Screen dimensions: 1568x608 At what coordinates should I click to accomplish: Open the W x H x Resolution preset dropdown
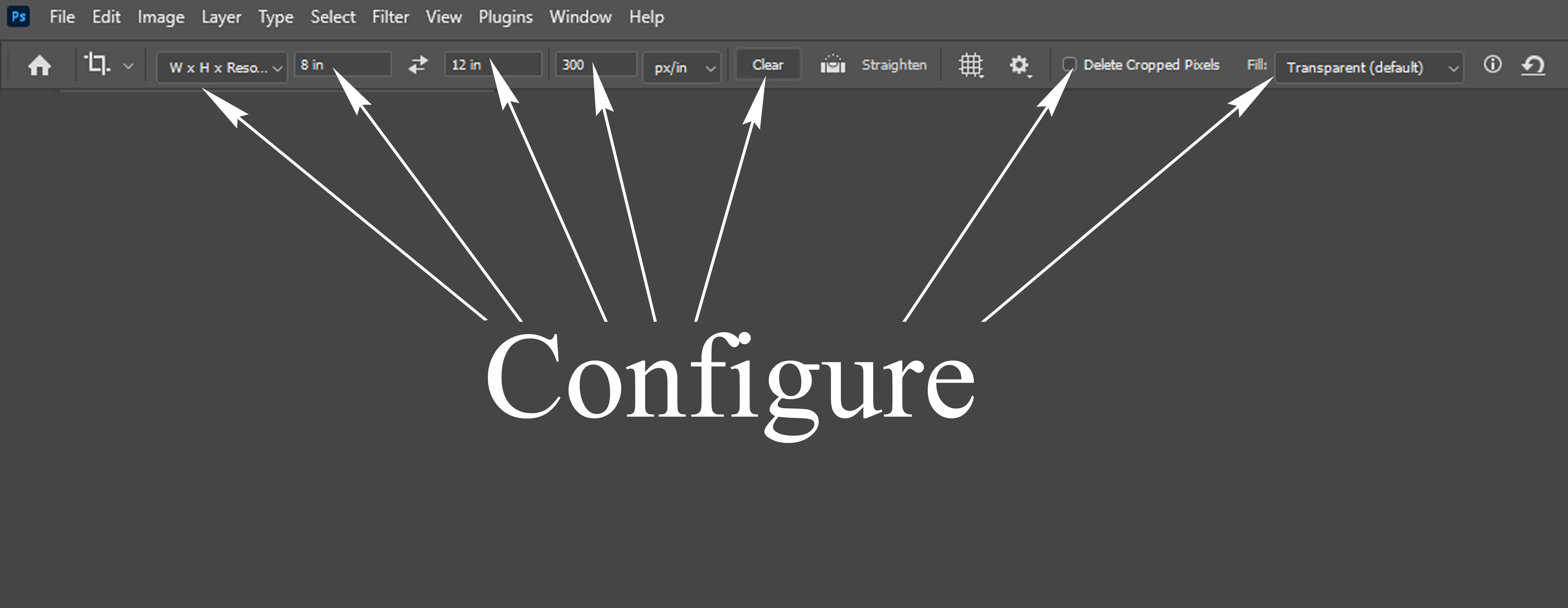click(222, 67)
